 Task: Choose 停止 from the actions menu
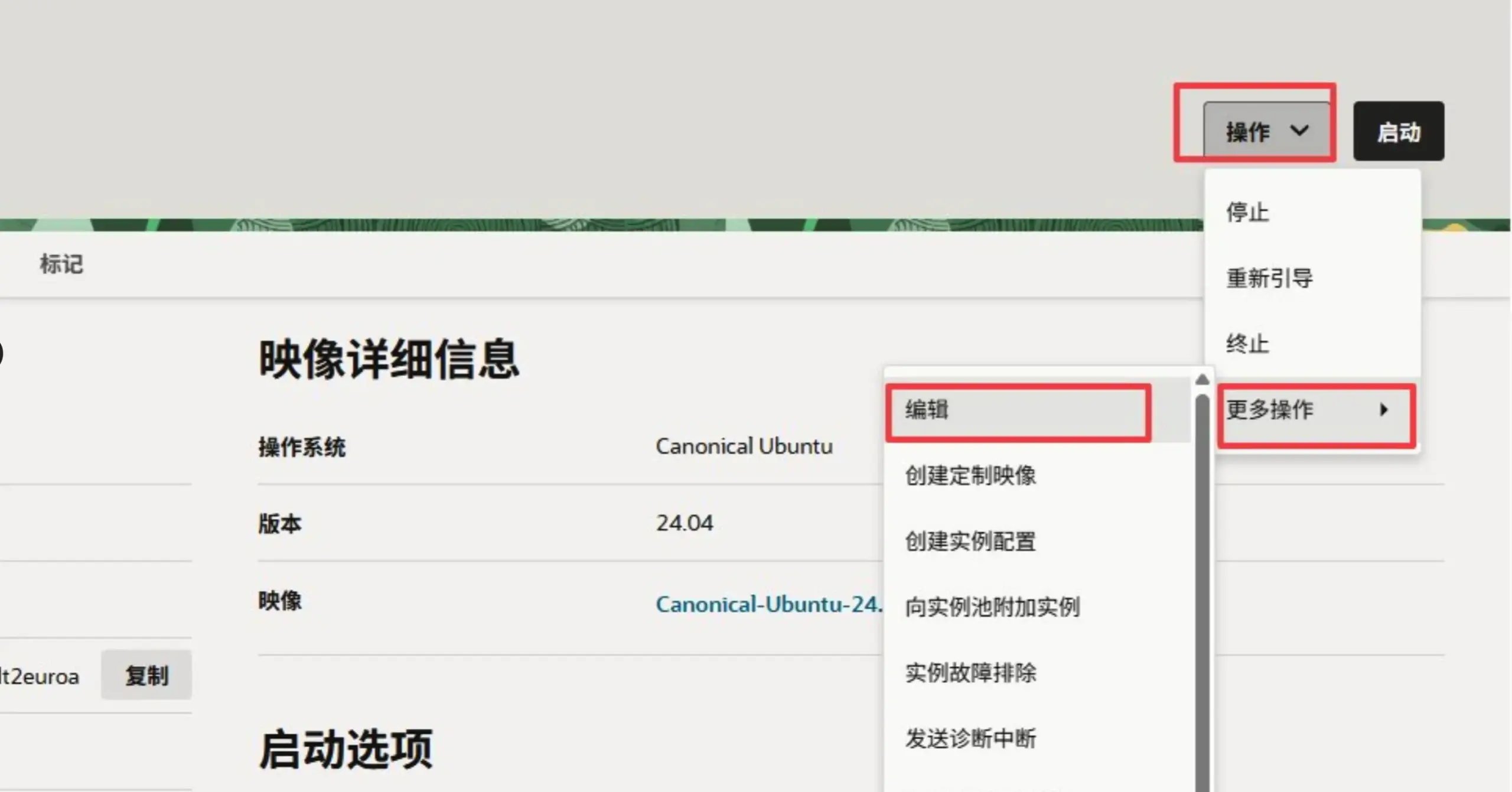(x=1312, y=212)
